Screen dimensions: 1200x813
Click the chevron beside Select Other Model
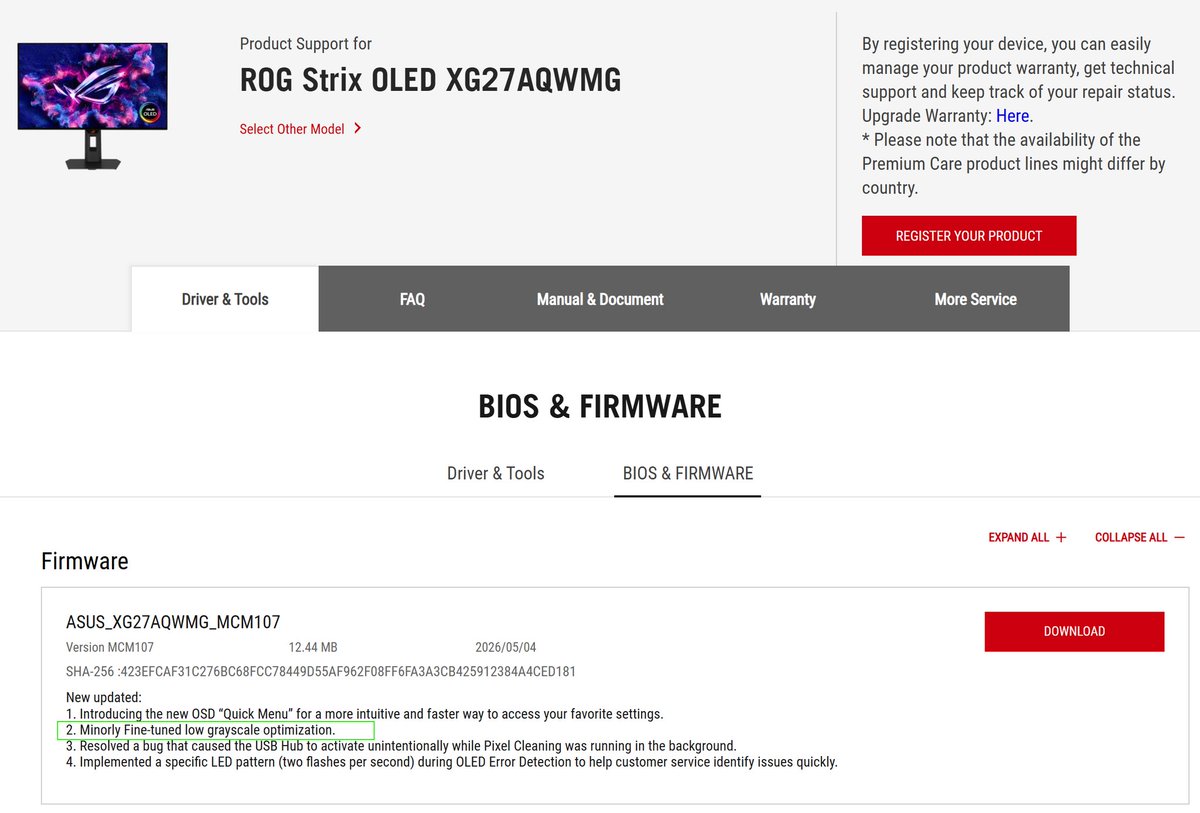pyautogui.click(x=358, y=128)
